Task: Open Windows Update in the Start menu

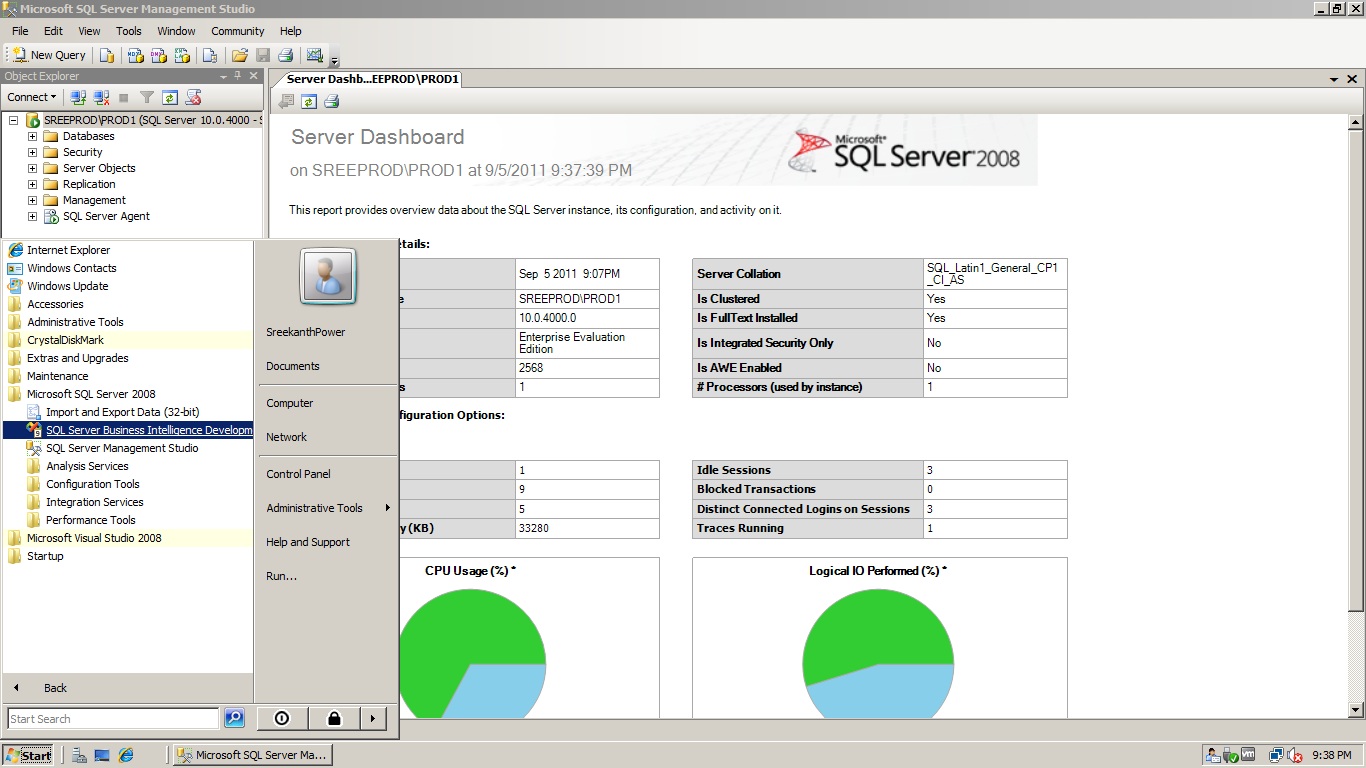Action: 128,286
